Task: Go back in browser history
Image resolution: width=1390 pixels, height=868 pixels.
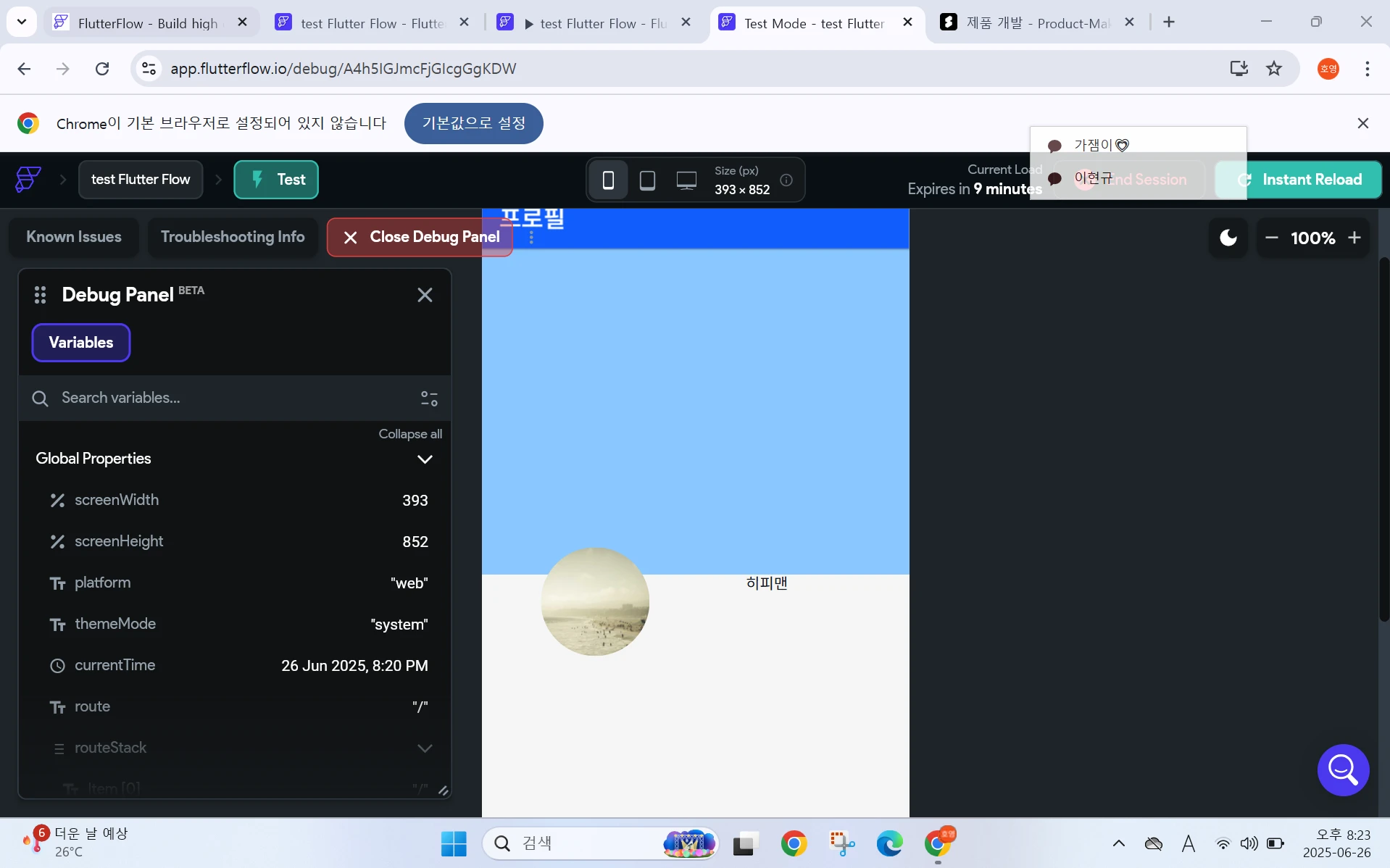Action: tap(24, 69)
